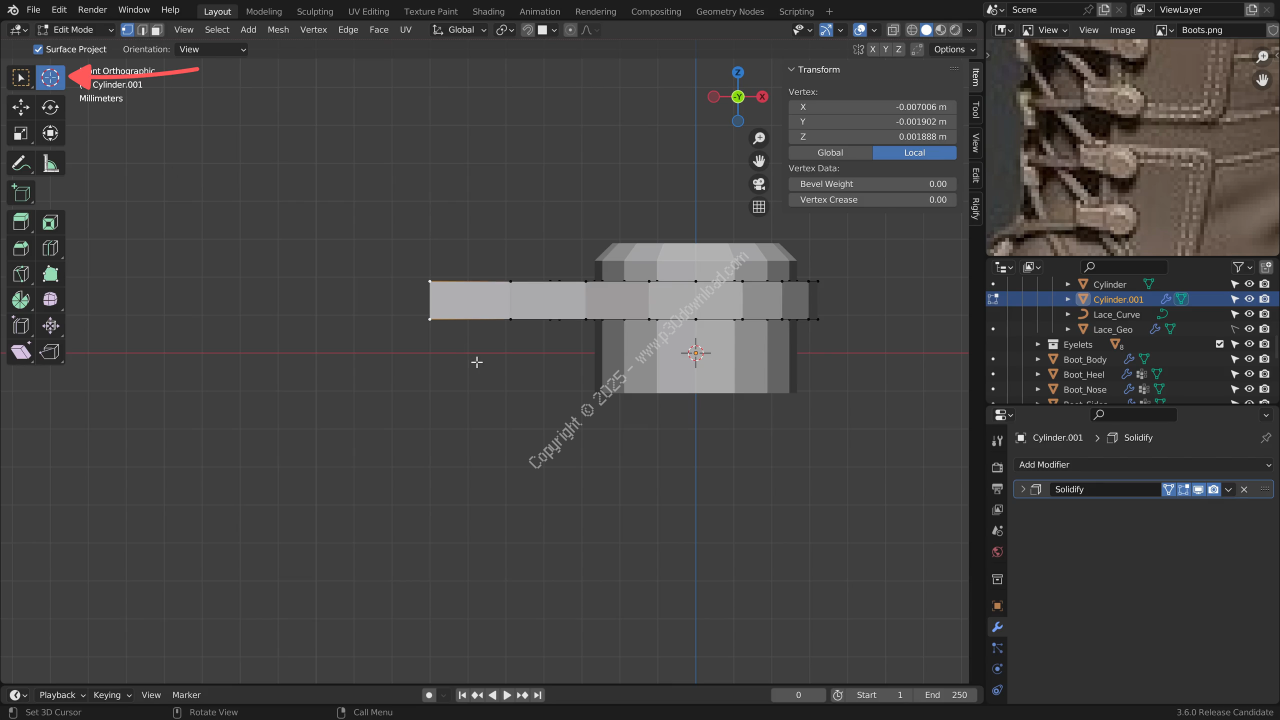Expand the Solidify modifier panel
1280x720 pixels.
pos(1022,489)
